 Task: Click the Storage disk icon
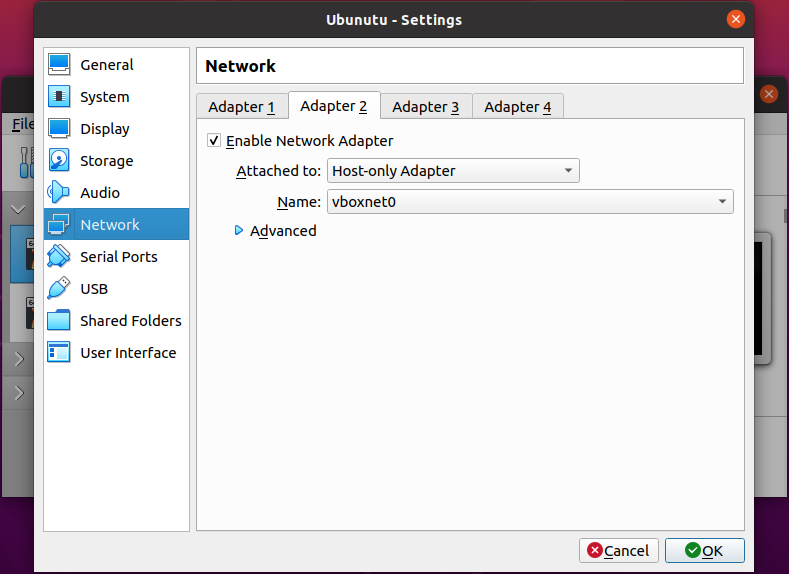59,160
